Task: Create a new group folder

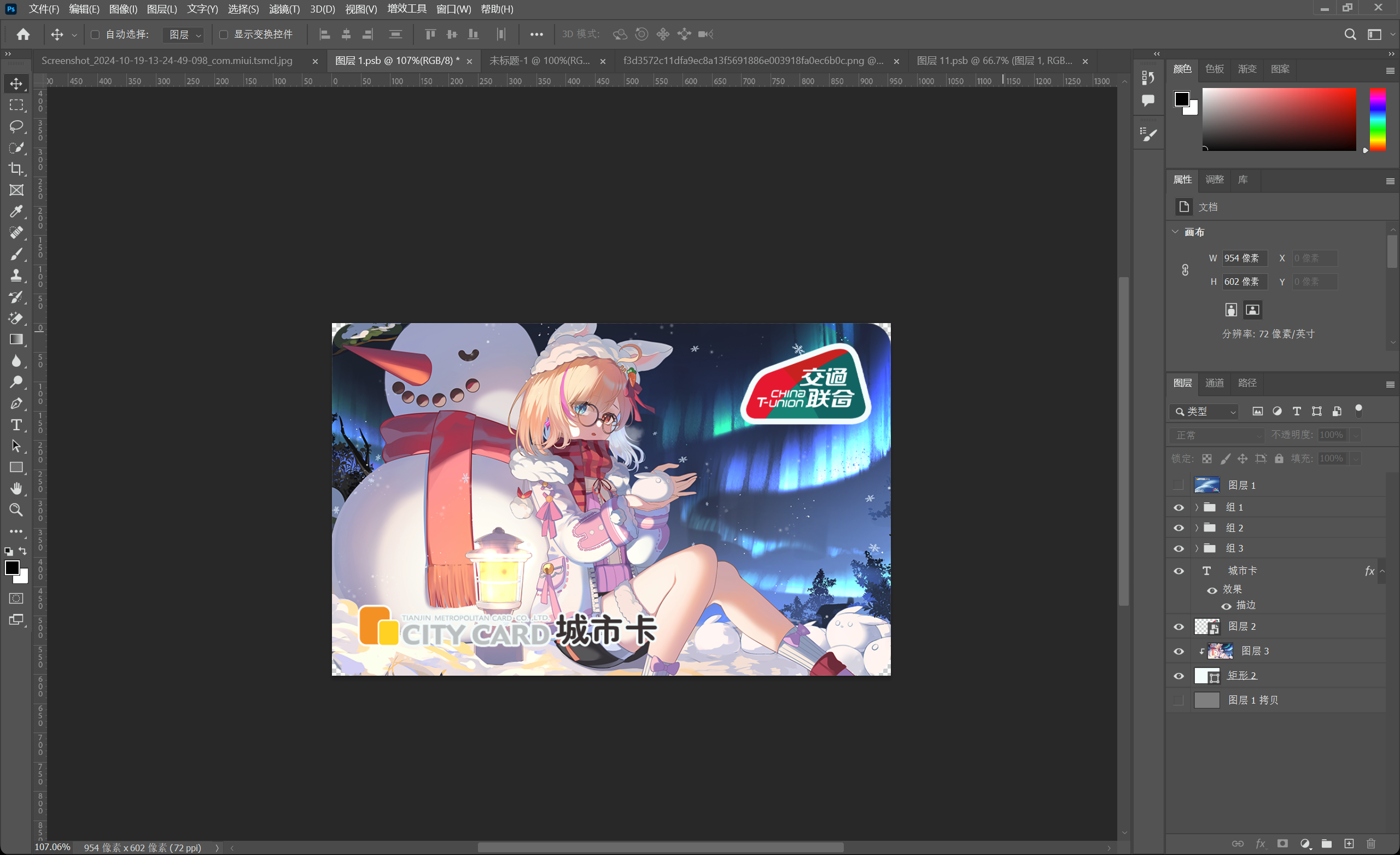Action: pos(1327,844)
